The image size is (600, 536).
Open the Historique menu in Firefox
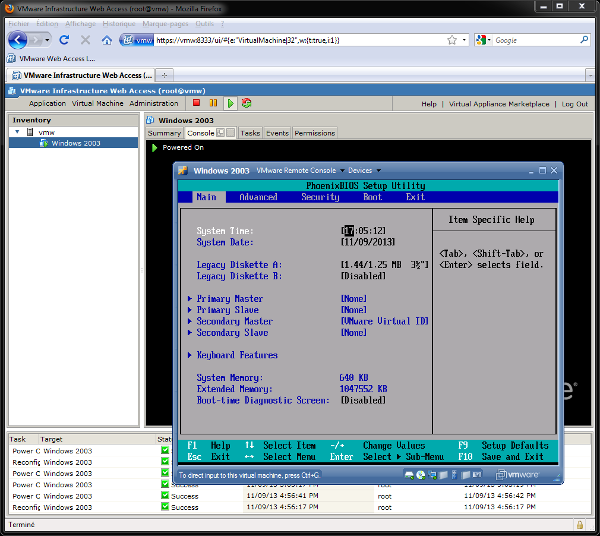(119, 24)
